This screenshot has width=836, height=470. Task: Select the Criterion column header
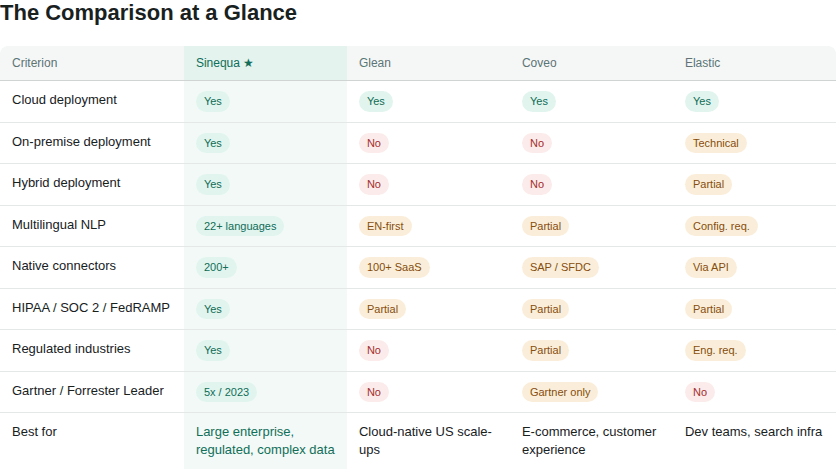pos(35,63)
